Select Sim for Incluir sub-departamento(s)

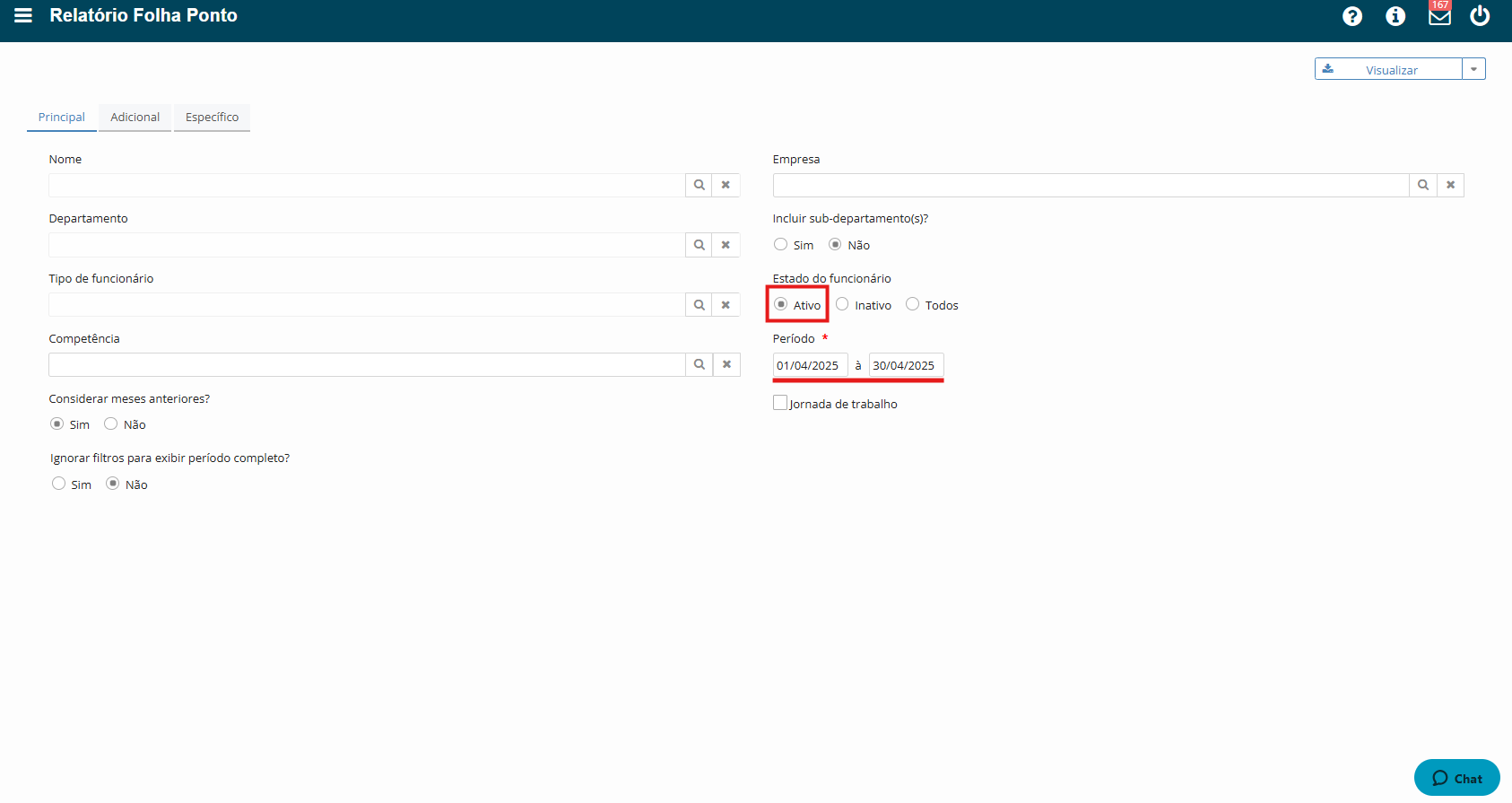pyautogui.click(x=781, y=245)
